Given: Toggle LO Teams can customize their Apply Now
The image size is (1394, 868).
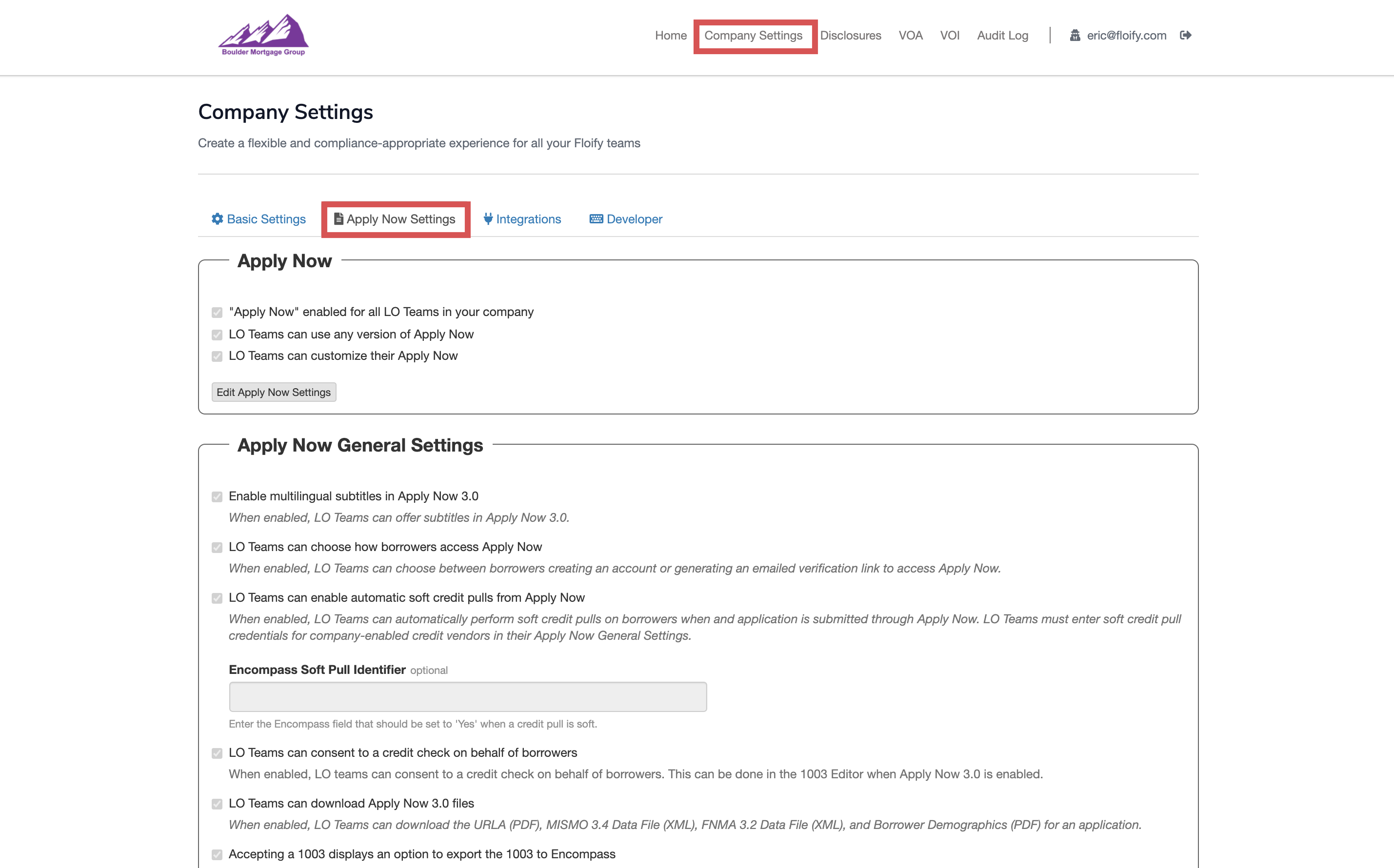Looking at the screenshot, I should click(x=217, y=356).
